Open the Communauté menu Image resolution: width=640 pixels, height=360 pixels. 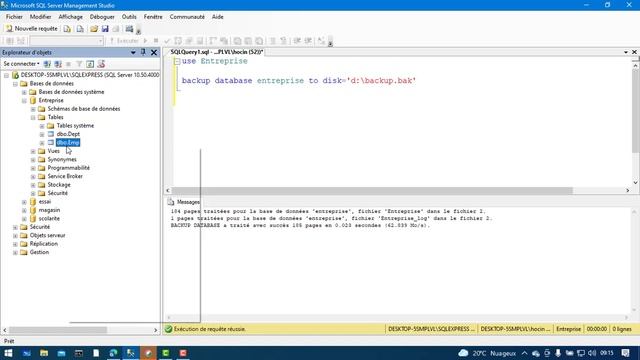187,17
